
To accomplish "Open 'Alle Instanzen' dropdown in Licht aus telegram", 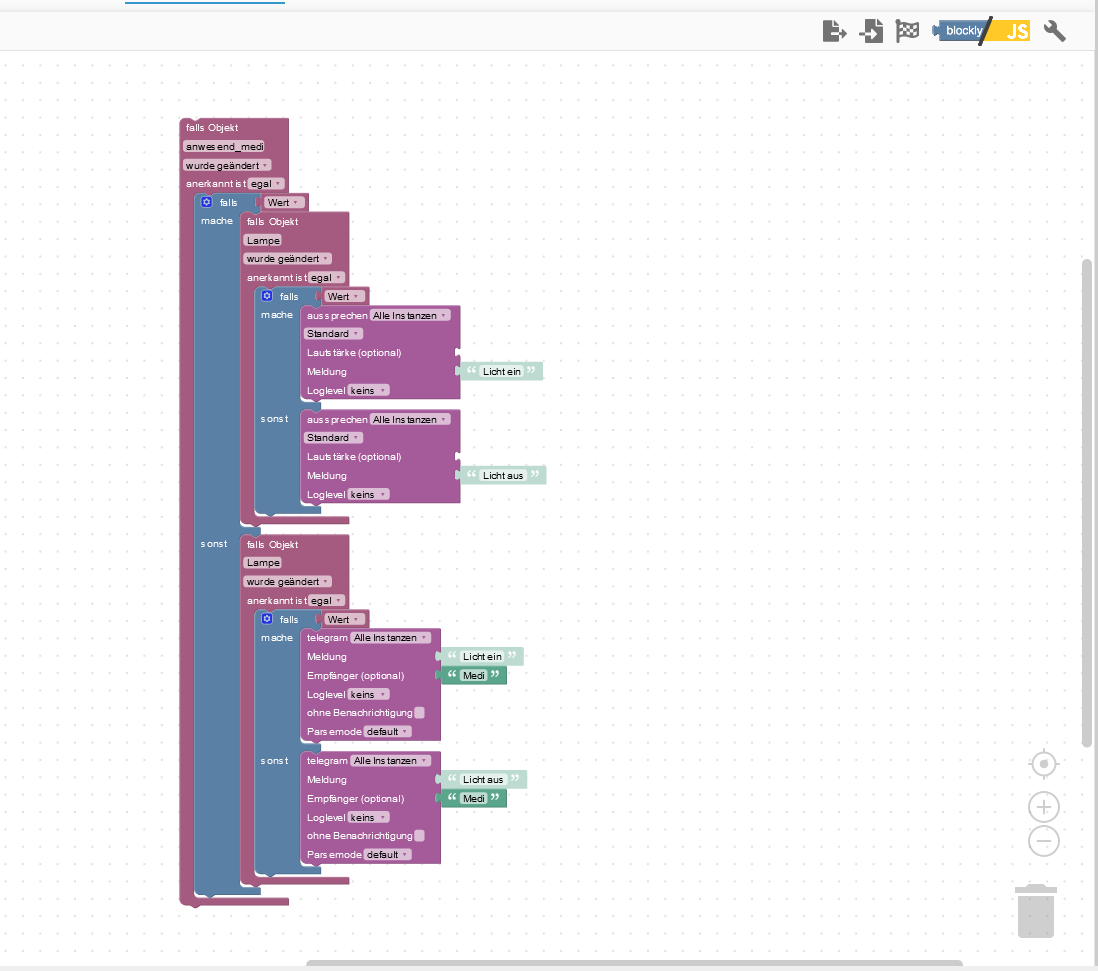I will coord(391,761).
